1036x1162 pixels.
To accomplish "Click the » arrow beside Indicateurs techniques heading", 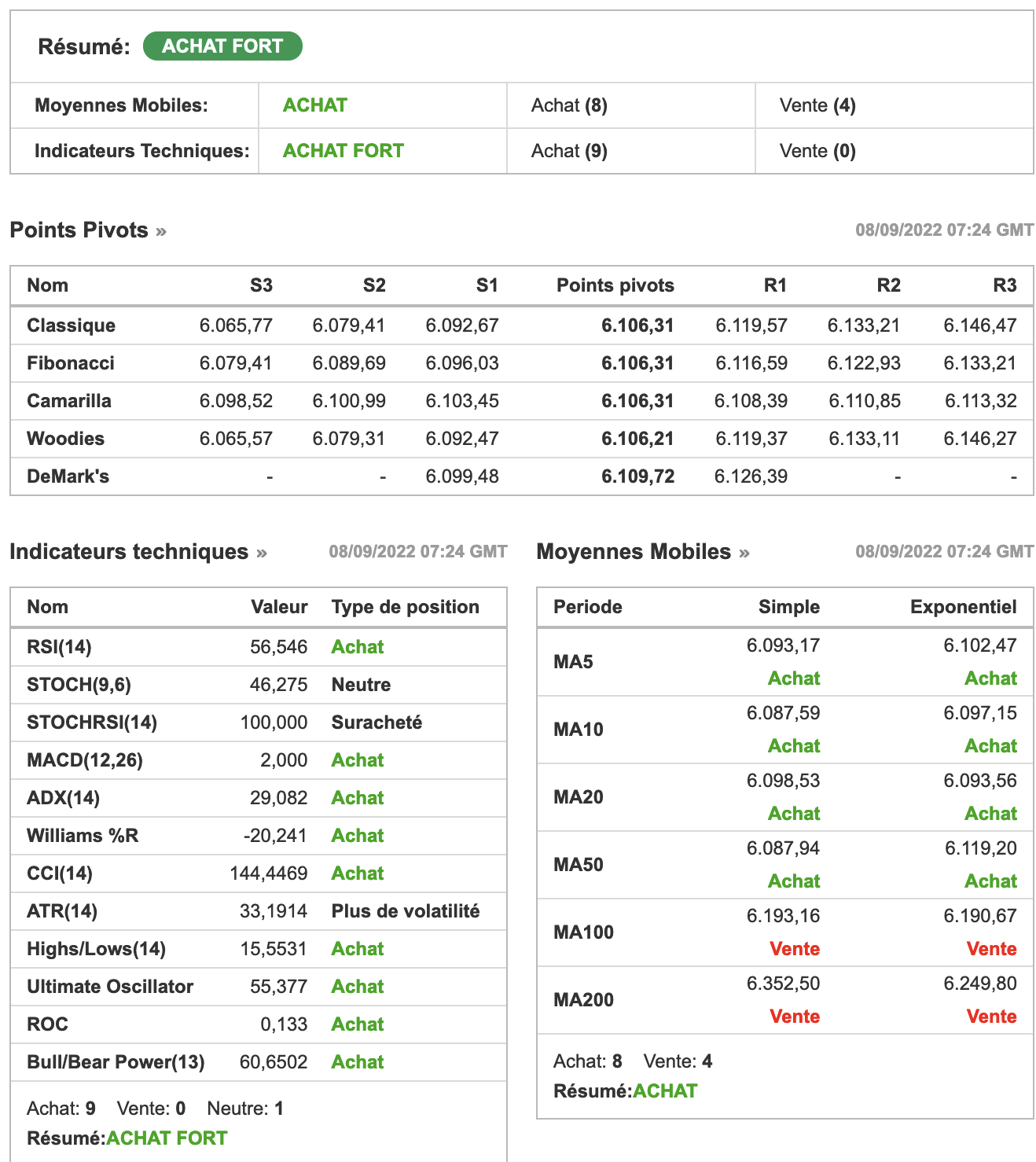I will click(262, 553).
